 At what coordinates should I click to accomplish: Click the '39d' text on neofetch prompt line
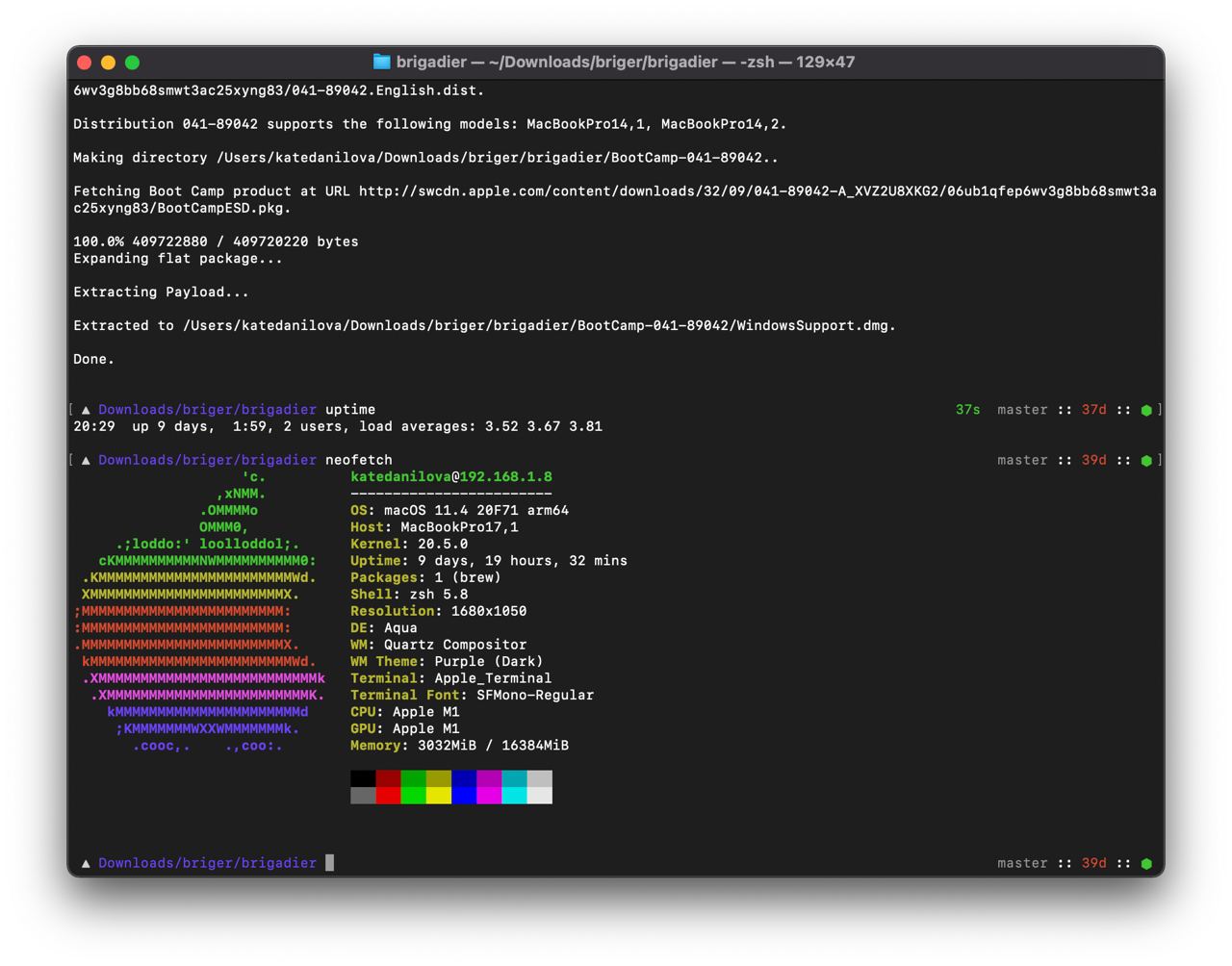(x=1094, y=460)
